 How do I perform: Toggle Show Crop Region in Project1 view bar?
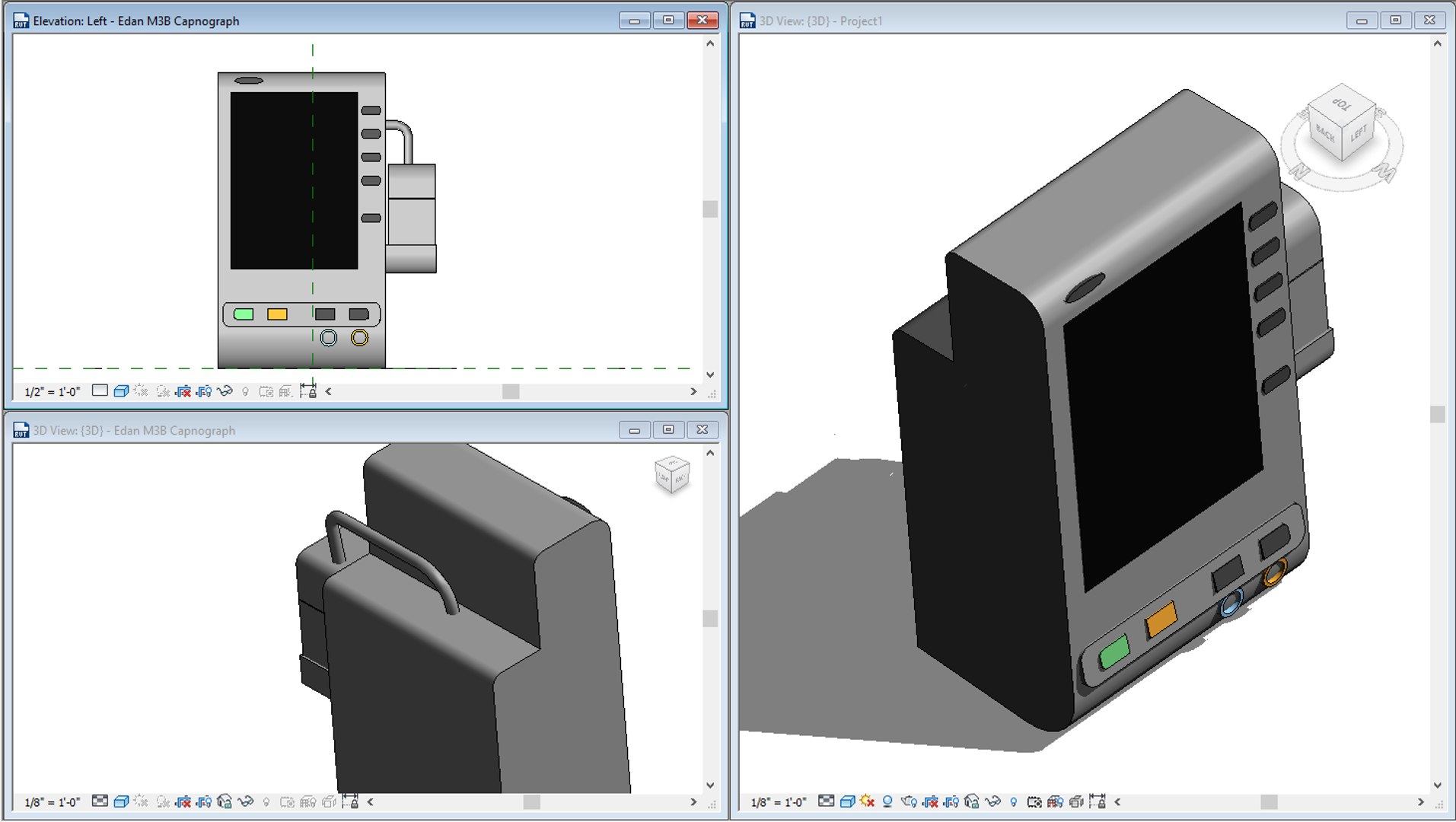click(x=951, y=801)
